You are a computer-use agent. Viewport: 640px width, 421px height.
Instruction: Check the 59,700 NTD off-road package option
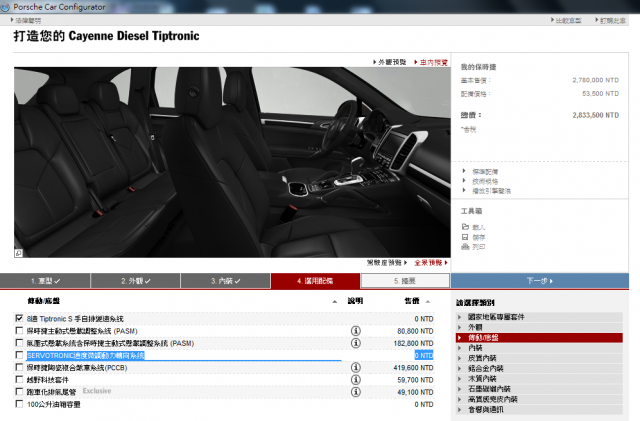[19, 379]
